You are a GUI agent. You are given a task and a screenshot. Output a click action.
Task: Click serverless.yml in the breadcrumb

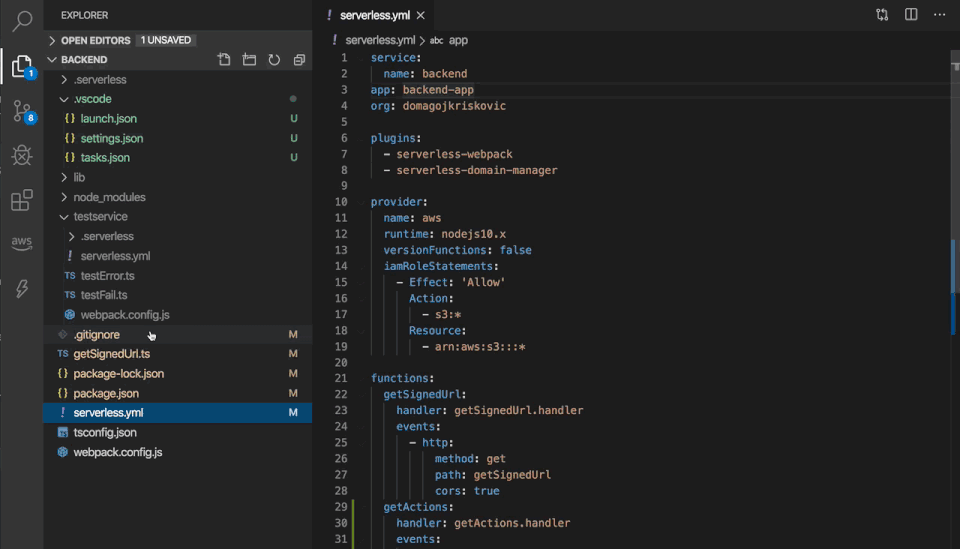(x=380, y=40)
